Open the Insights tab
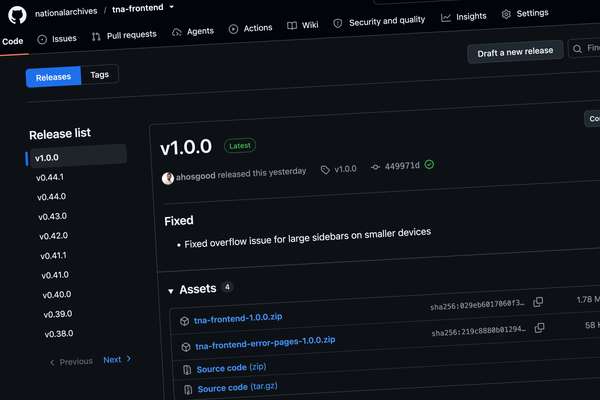 463,16
